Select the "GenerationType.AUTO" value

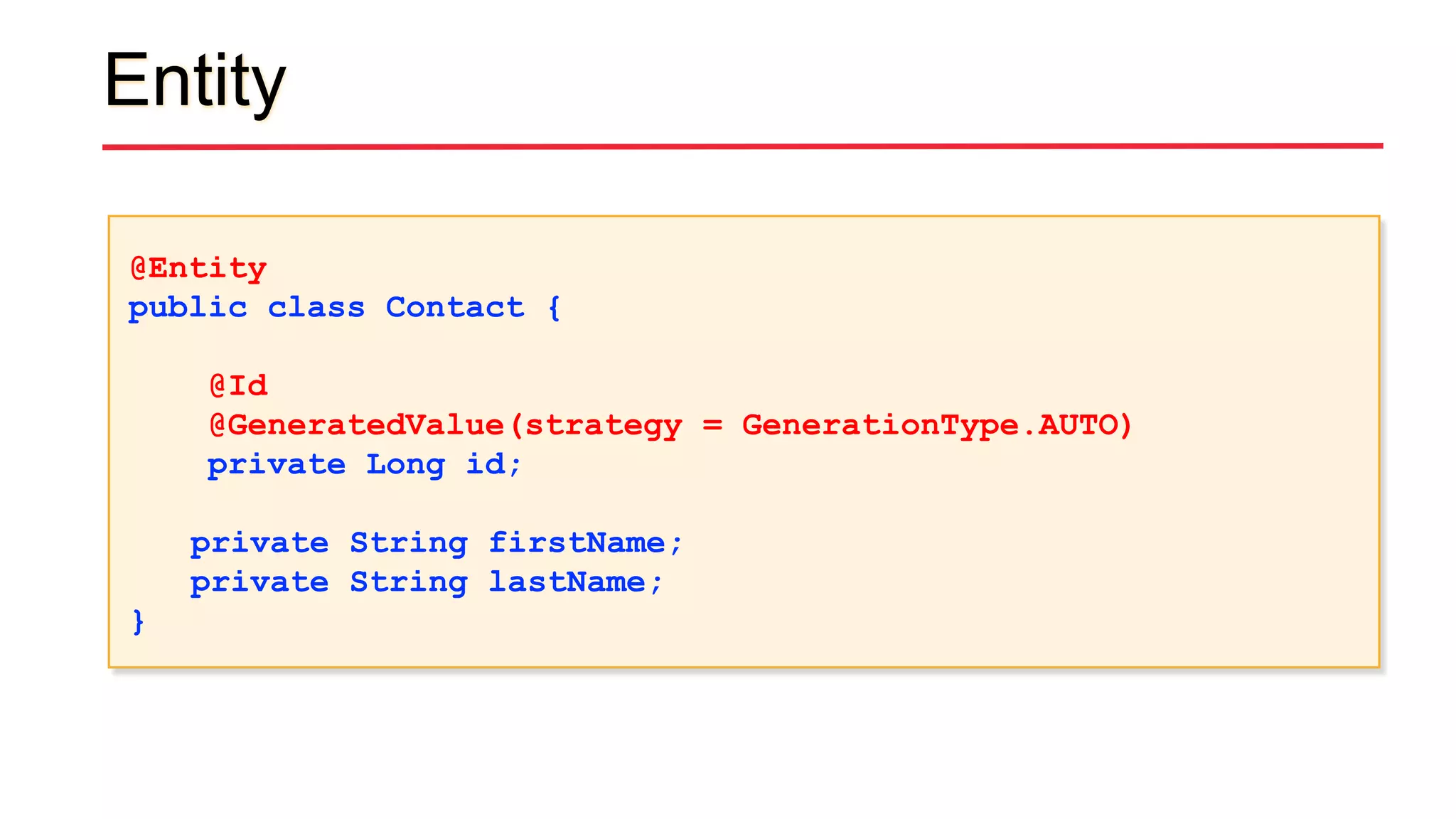coord(930,425)
